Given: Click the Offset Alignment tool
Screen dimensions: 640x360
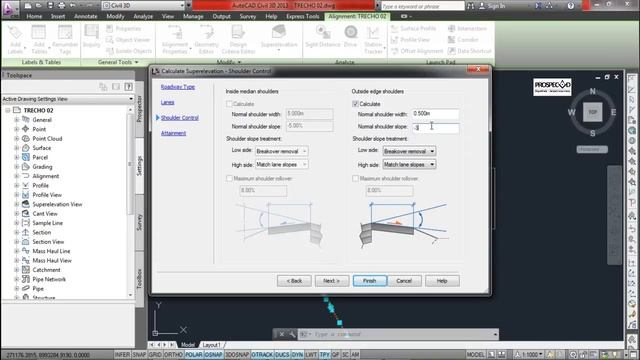Looking at the screenshot, I should (417, 51).
